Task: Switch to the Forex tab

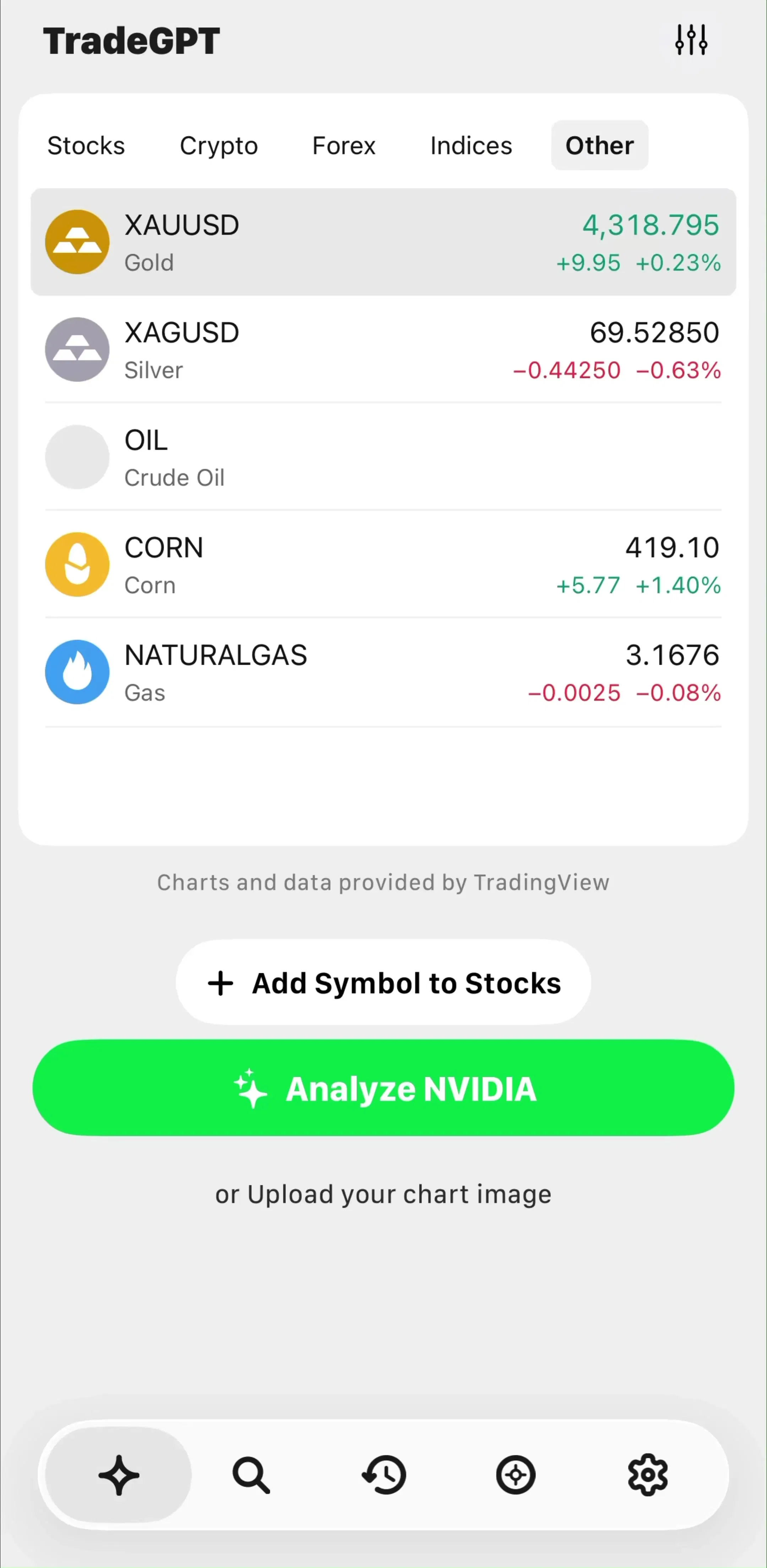Action: click(x=344, y=145)
